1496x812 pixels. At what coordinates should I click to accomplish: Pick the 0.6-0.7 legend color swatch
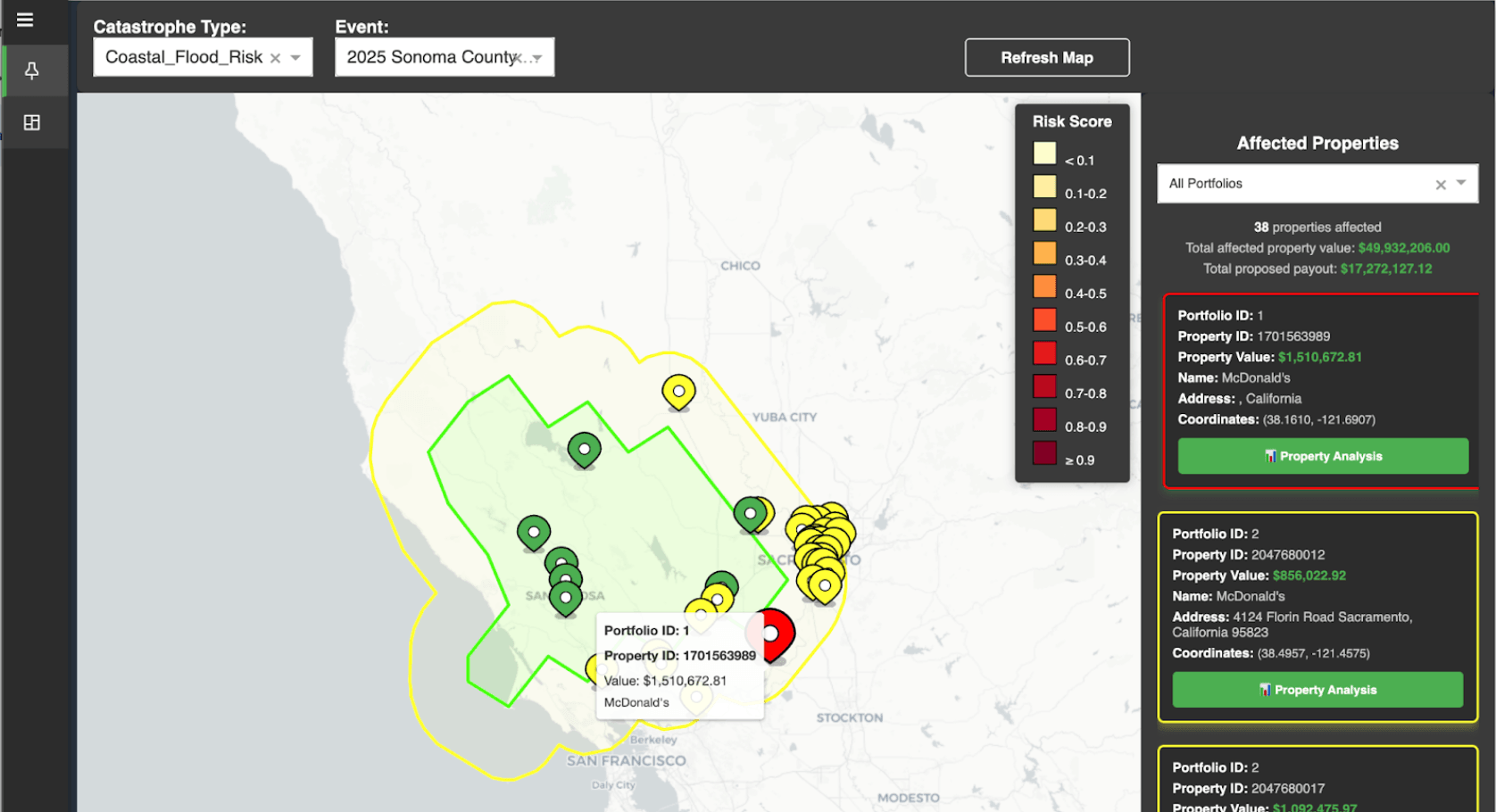(x=1044, y=353)
